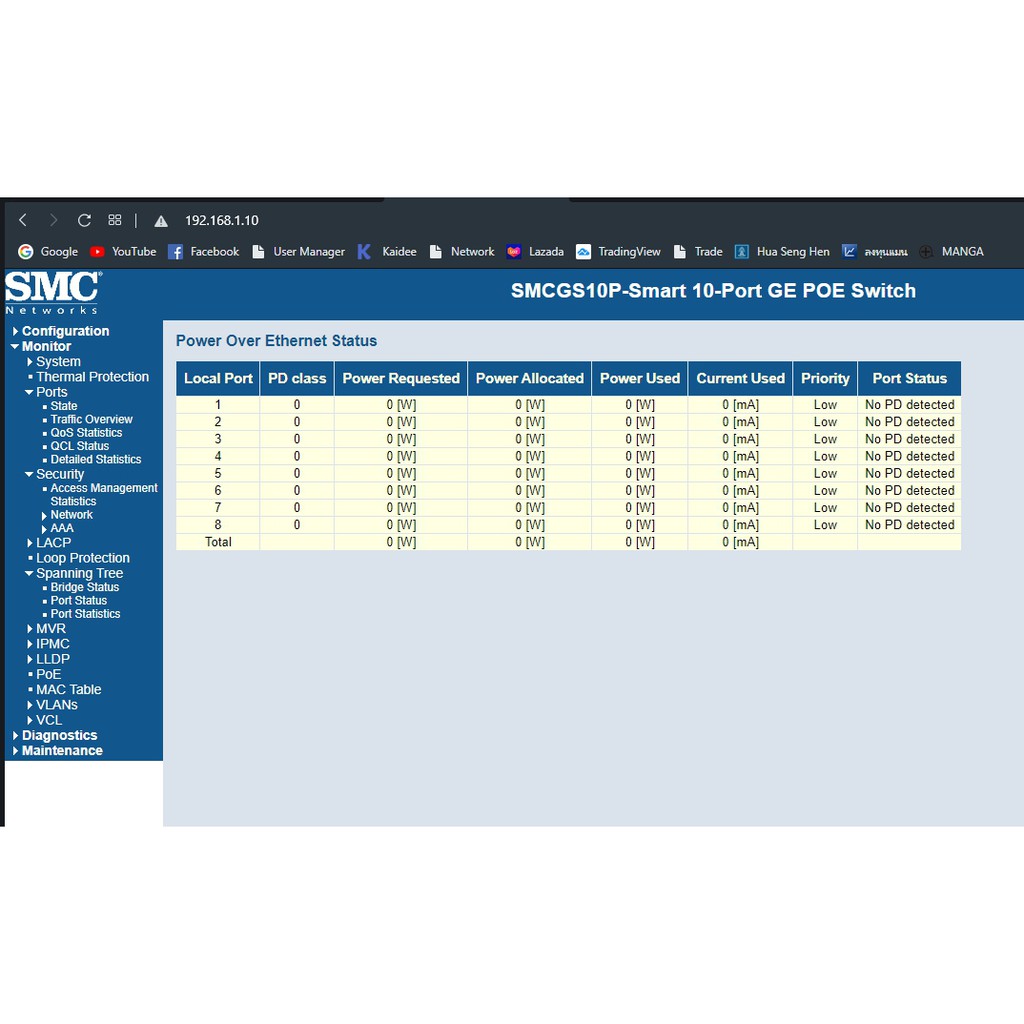Open Detailed Statistics under Ports
The width and height of the screenshot is (1024, 1024).
click(x=96, y=460)
